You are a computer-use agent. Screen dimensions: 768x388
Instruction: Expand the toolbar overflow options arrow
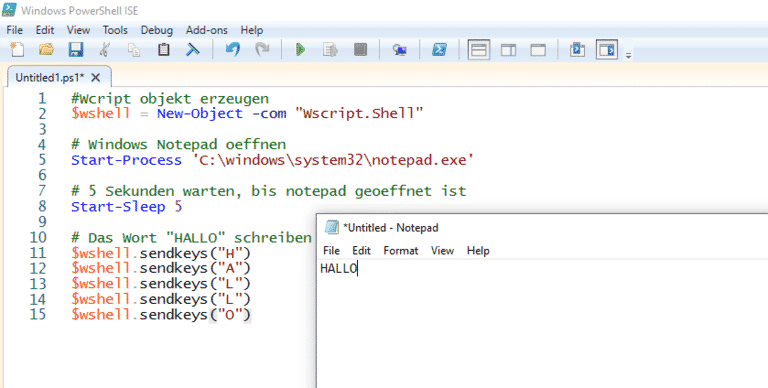click(x=628, y=55)
